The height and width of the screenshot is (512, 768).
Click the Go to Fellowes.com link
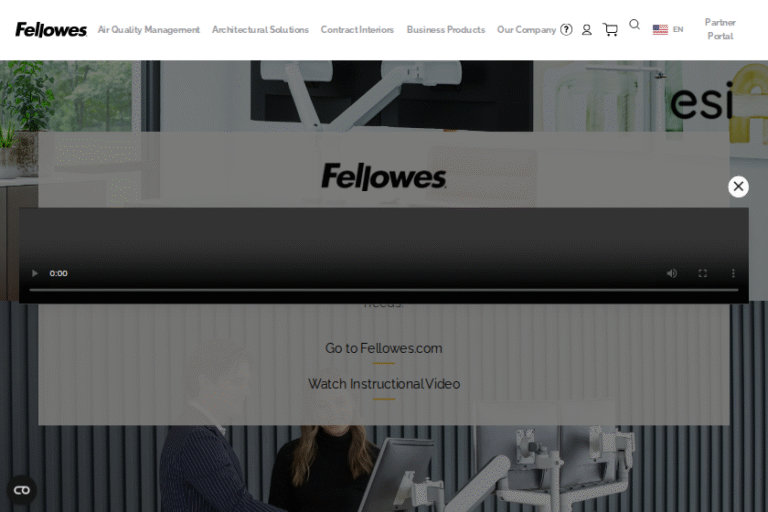[384, 348]
